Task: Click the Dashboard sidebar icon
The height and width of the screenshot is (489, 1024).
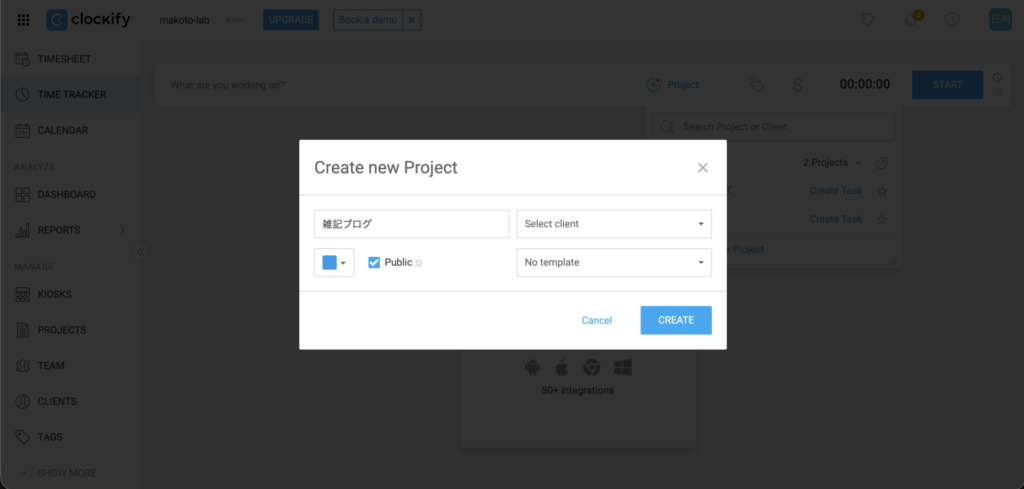Action: click(x=22, y=194)
